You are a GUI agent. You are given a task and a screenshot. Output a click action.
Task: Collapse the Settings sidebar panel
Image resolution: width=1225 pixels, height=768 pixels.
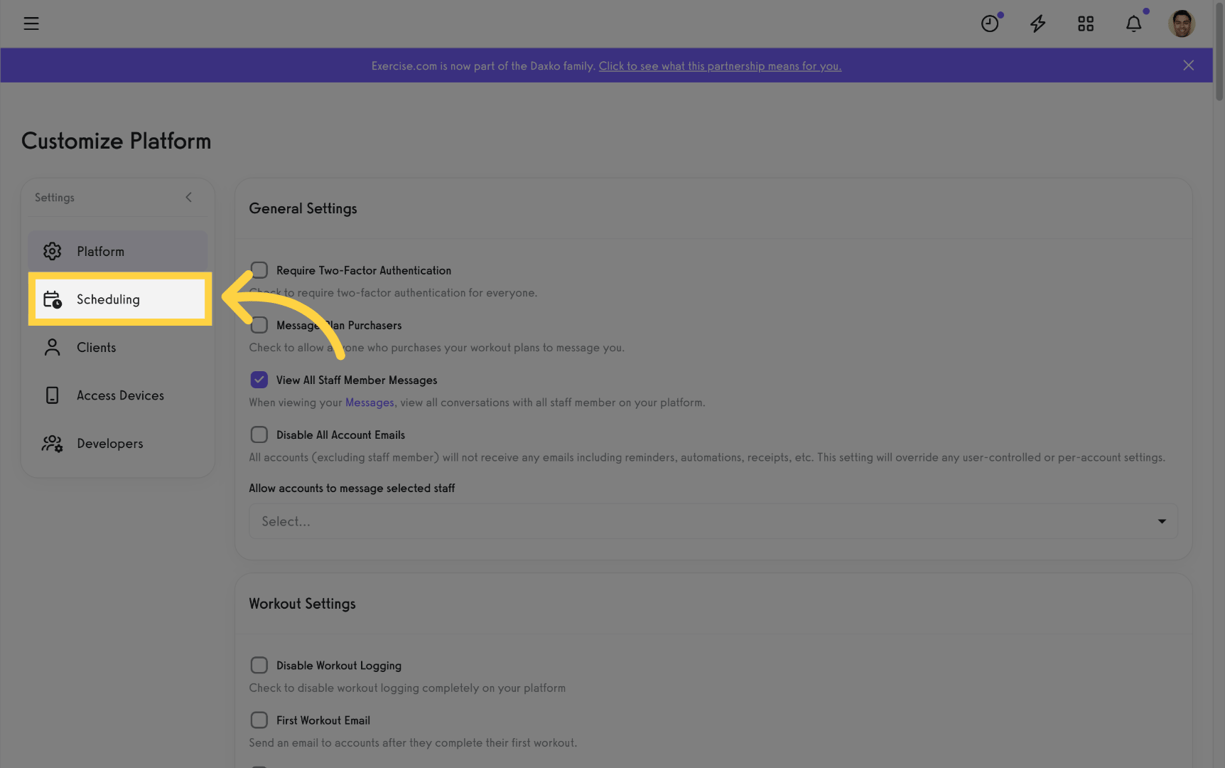tap(188, 197)
